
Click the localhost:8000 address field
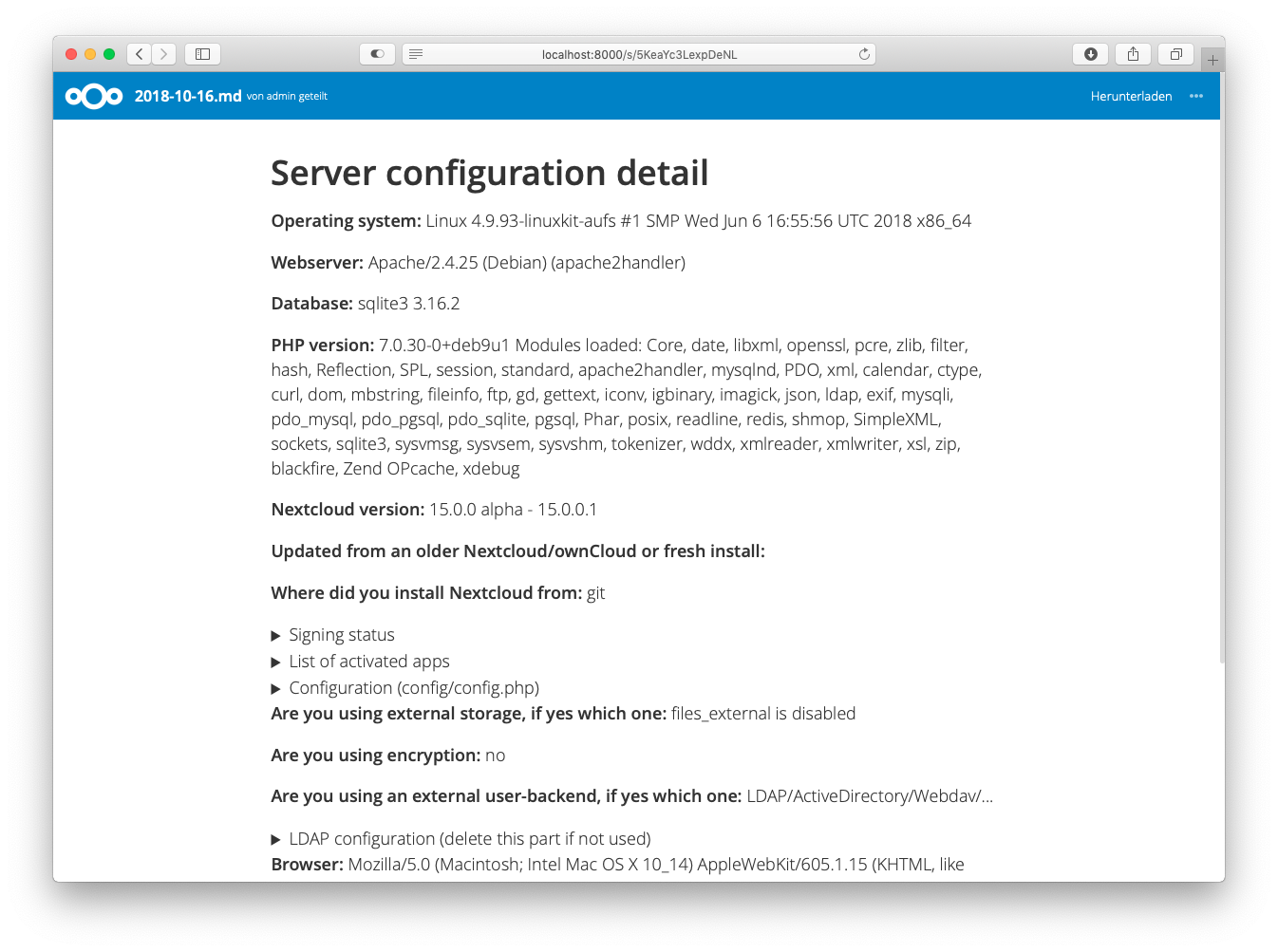coord(639,54)
